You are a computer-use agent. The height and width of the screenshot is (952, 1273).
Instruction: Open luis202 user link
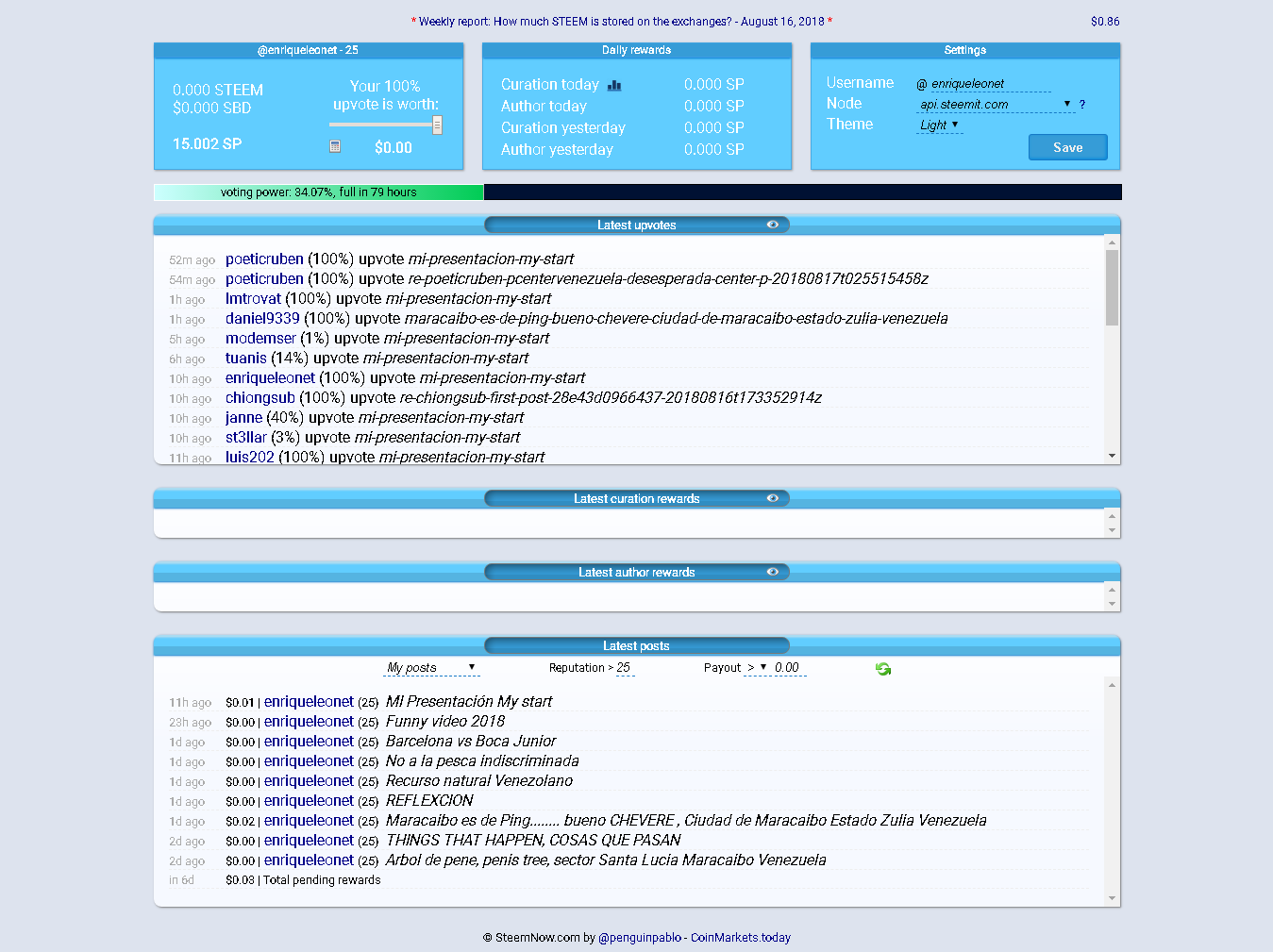pos(250,457)
